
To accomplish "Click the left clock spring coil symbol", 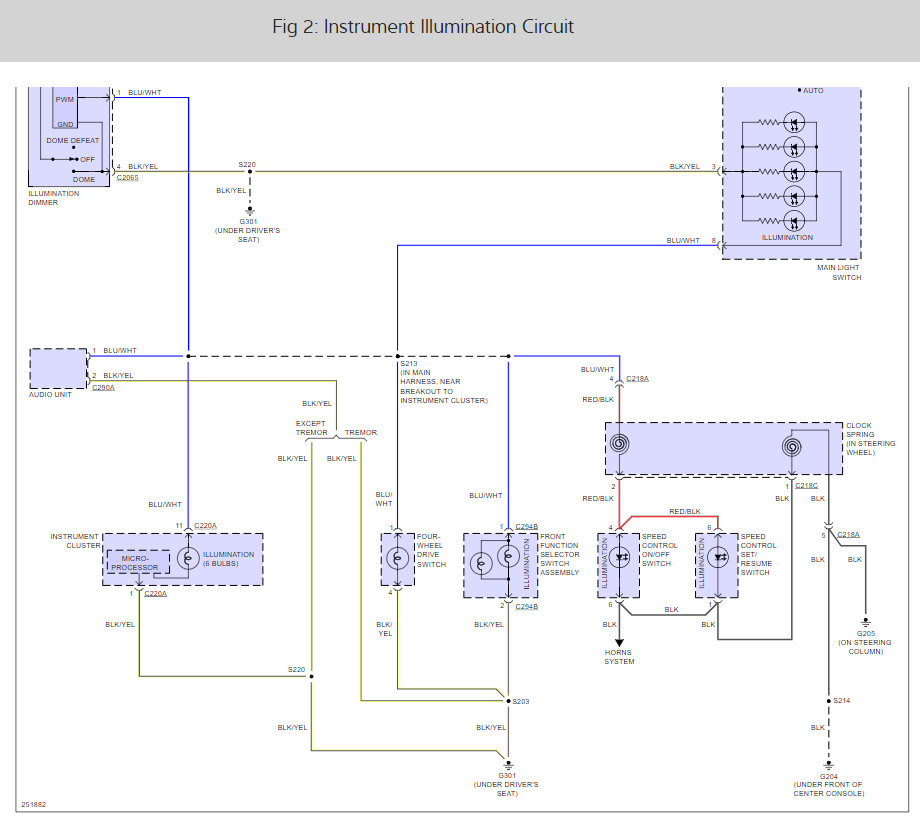I will coord(619,443).
